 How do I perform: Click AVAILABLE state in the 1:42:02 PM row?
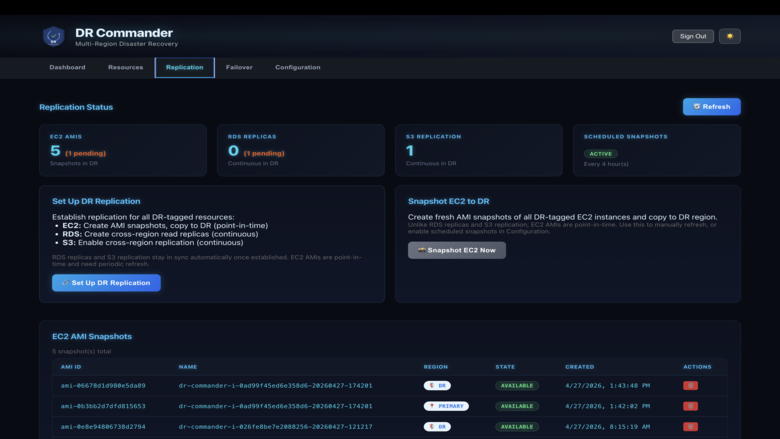(x=517, y=406)
